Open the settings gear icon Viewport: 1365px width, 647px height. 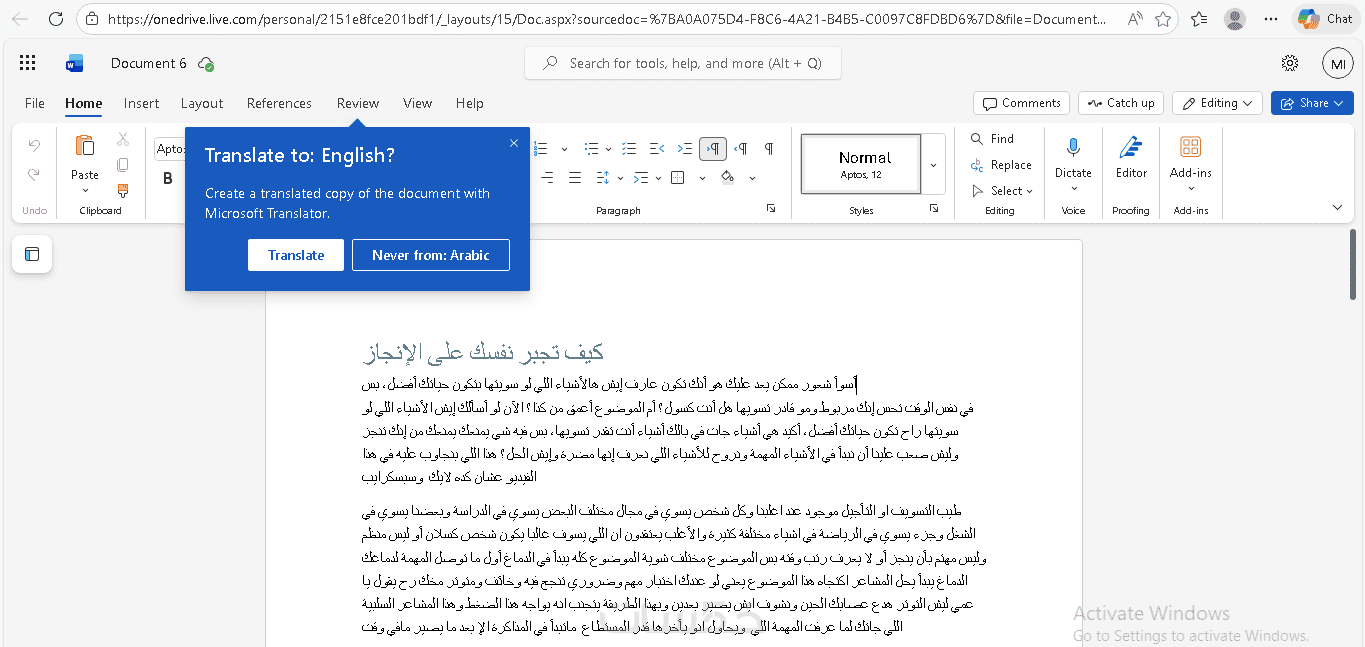(1290, 63)
